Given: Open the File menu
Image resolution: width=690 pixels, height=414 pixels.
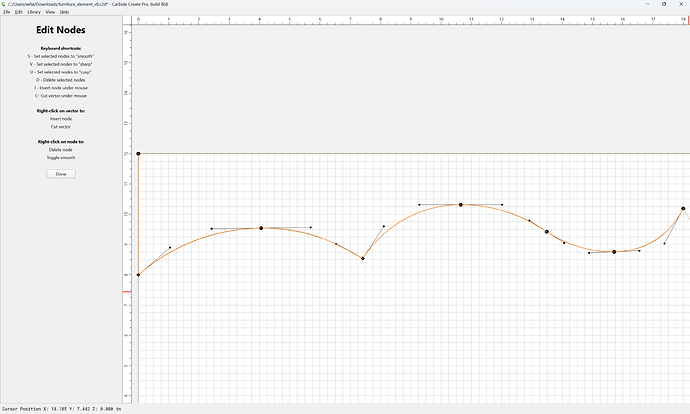Looking at the screenshot, I should coord(7,12).
